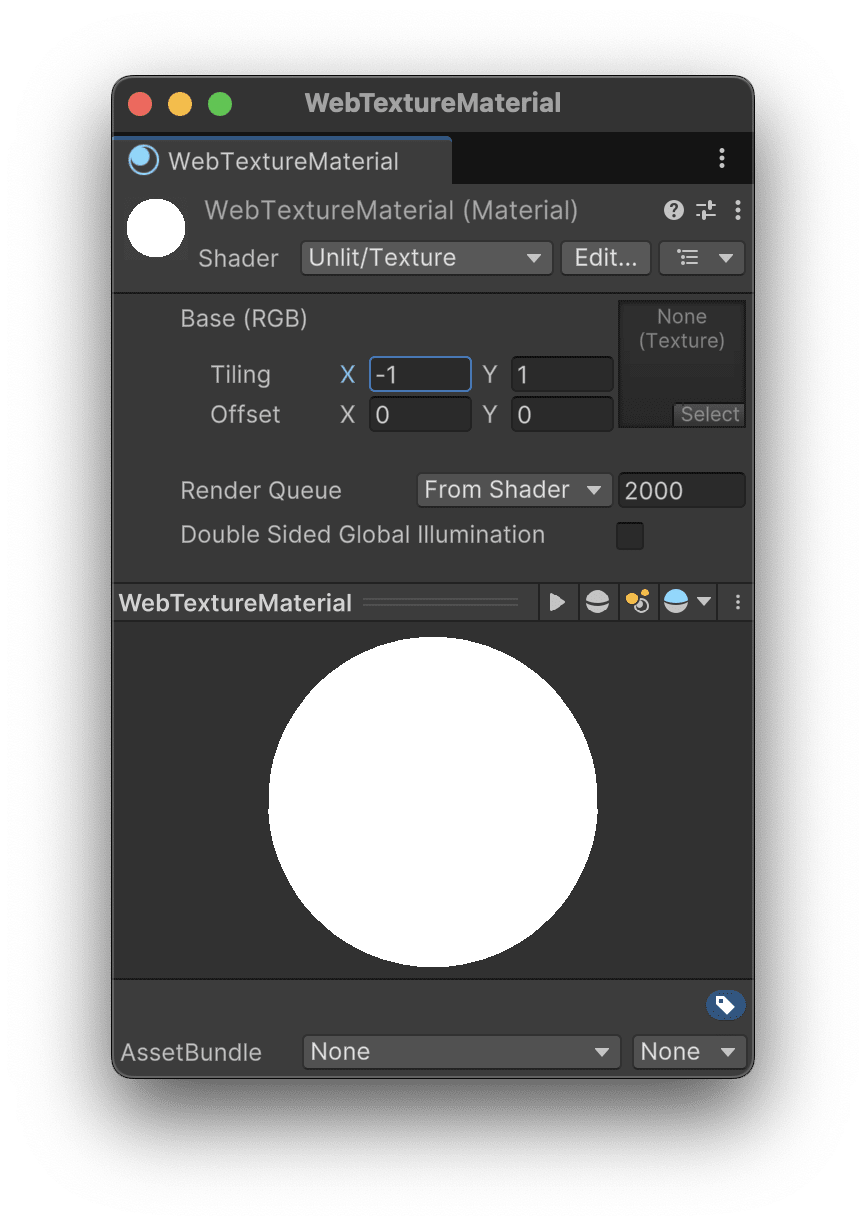
Task: Click the Double Sided Global Illumination label
Action: [x=363, y=535]
